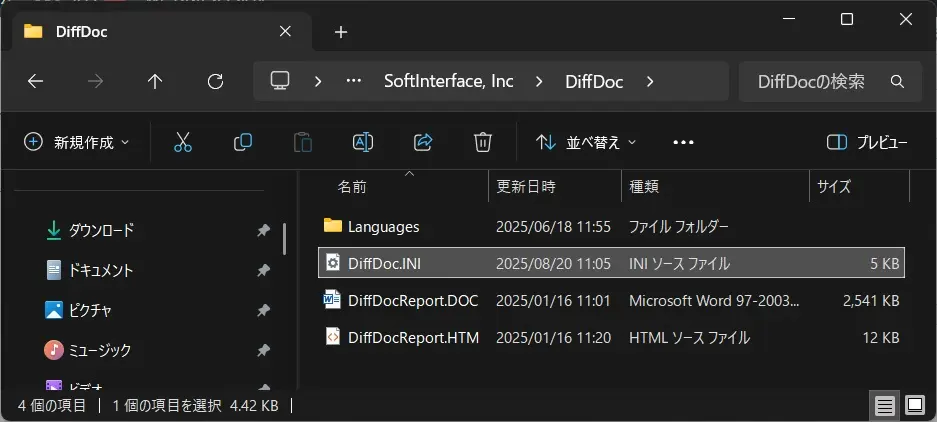
Task: Click the DiffDocの検索 search box
Action: tap(831, 81)
